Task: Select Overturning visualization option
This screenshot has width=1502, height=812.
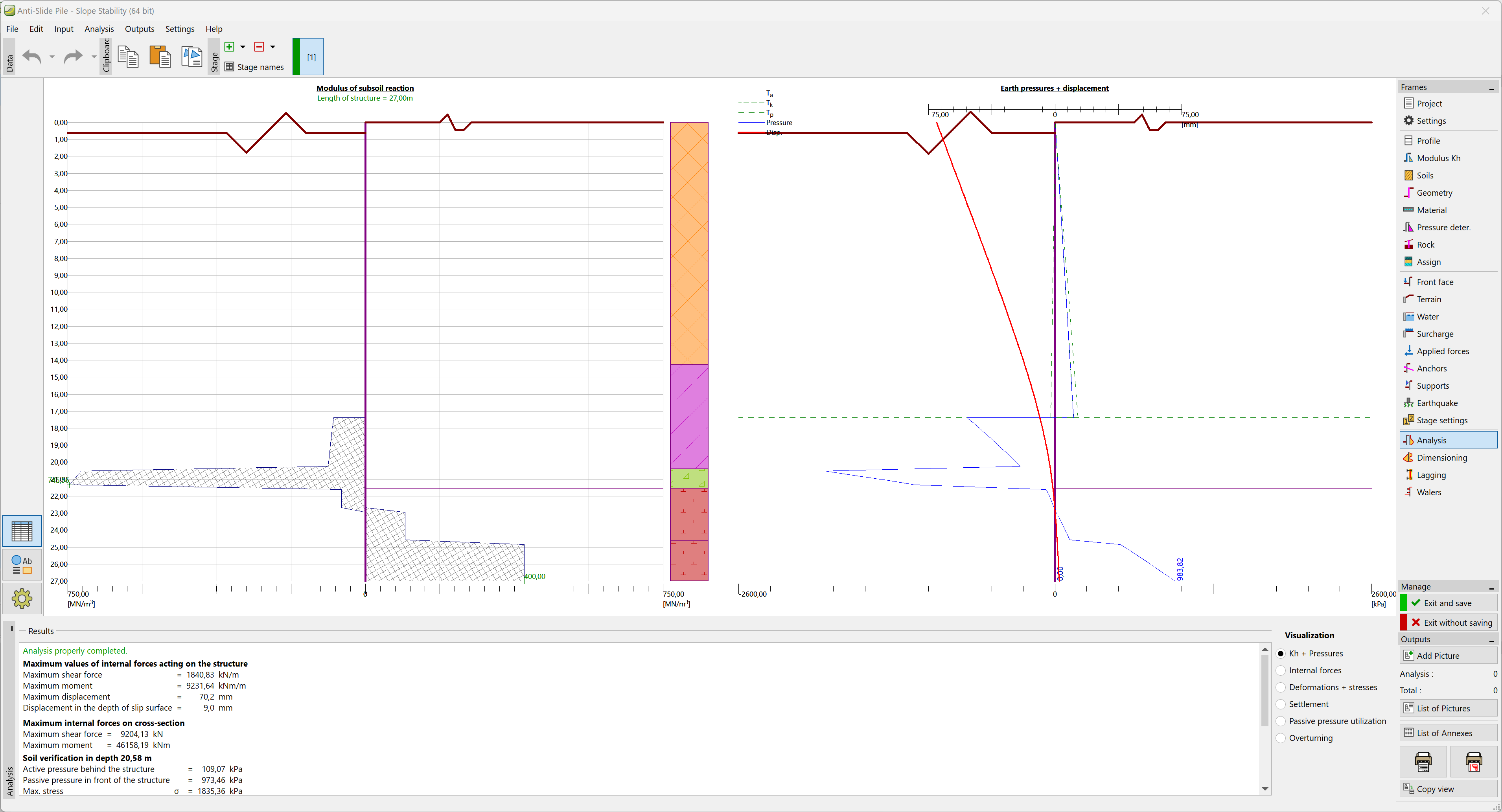Action: (x=1281, y=738)
